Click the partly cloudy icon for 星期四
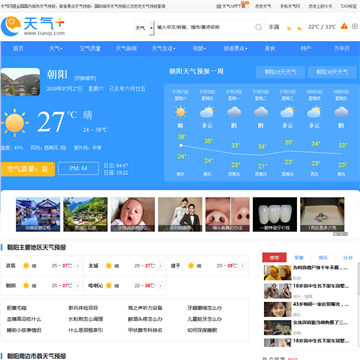Viewport: 360px width, 360px height. pyautogui.click(x=314, y=112)
